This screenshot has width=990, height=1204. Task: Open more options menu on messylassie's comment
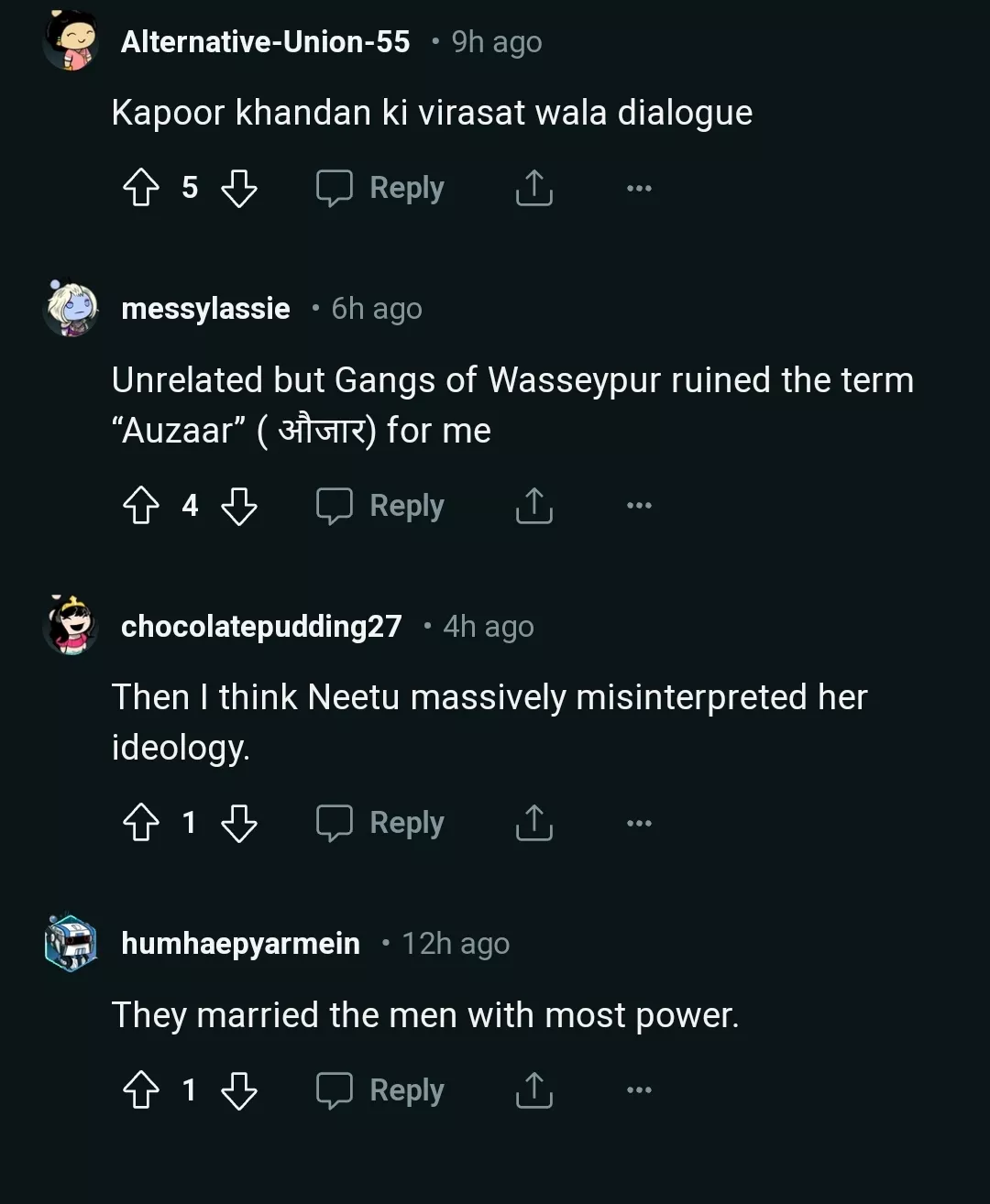[639, 505]
